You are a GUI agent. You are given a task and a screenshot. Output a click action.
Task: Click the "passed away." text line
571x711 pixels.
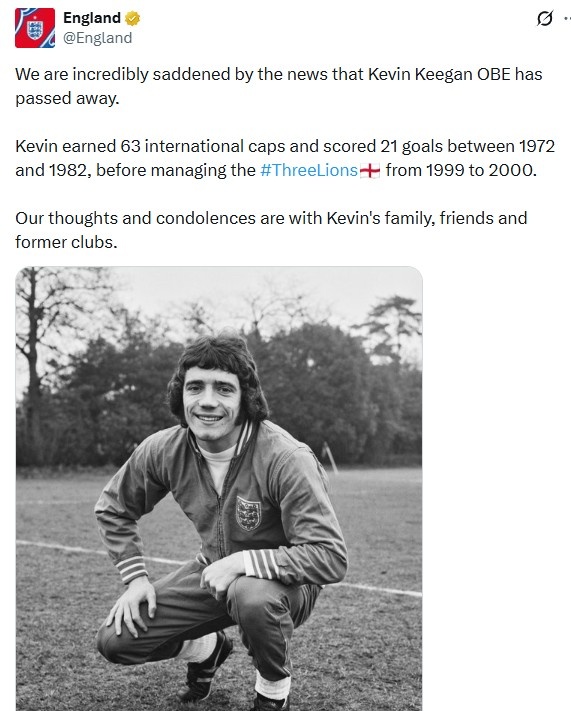pyautogui.click(x=67, y=98)
